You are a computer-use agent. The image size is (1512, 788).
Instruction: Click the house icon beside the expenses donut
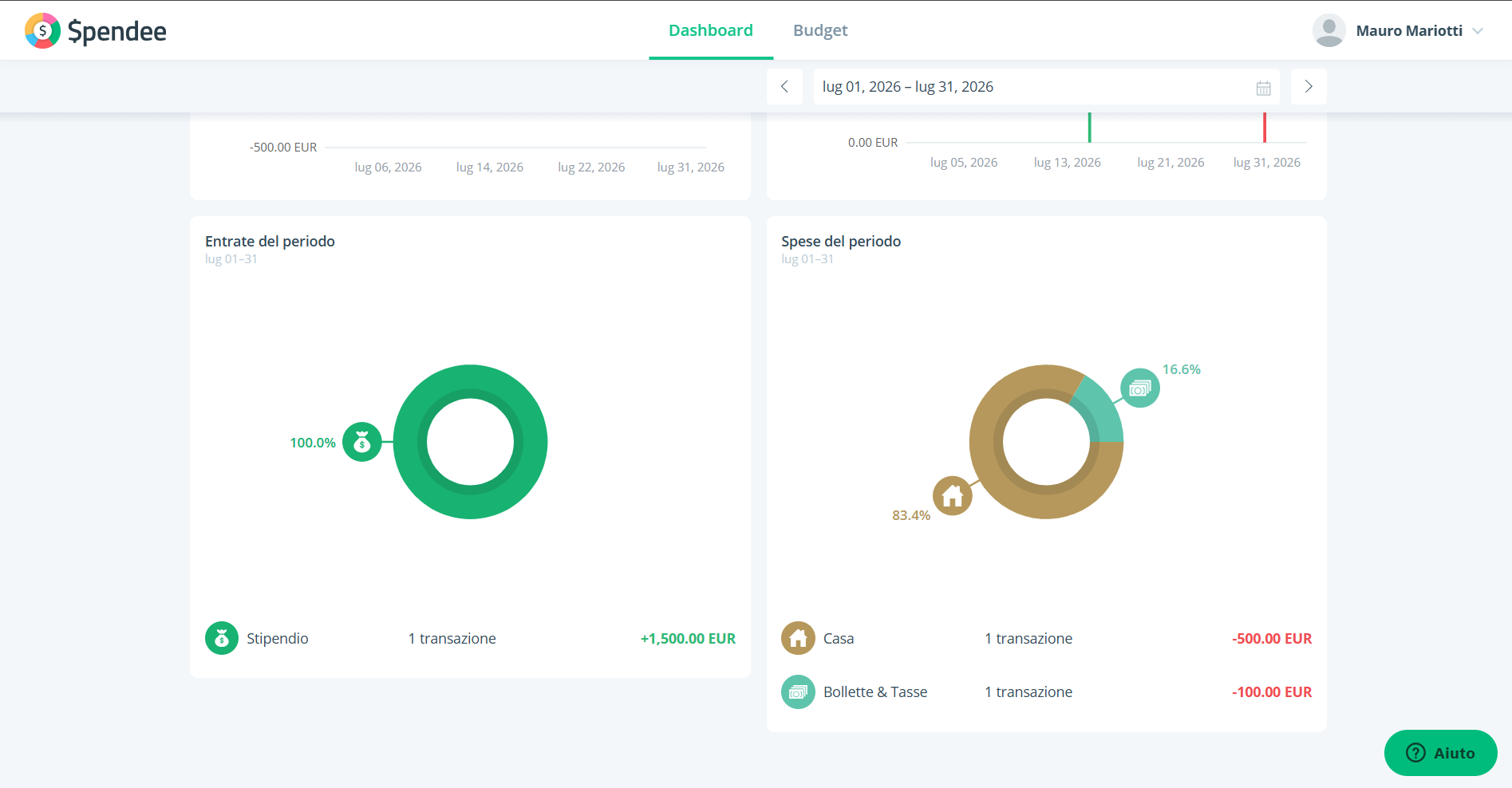[952, 496]
